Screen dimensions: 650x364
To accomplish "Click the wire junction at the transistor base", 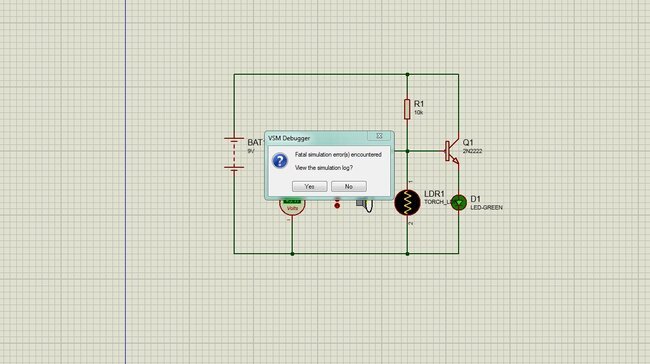I will click(x=407, y=151).
